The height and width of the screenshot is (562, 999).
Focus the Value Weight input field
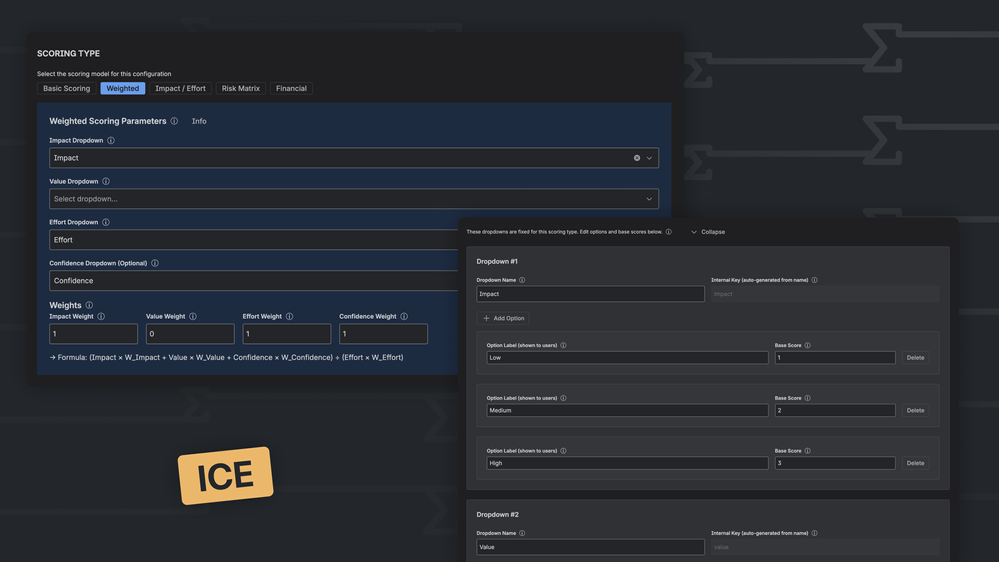[190, 334]
